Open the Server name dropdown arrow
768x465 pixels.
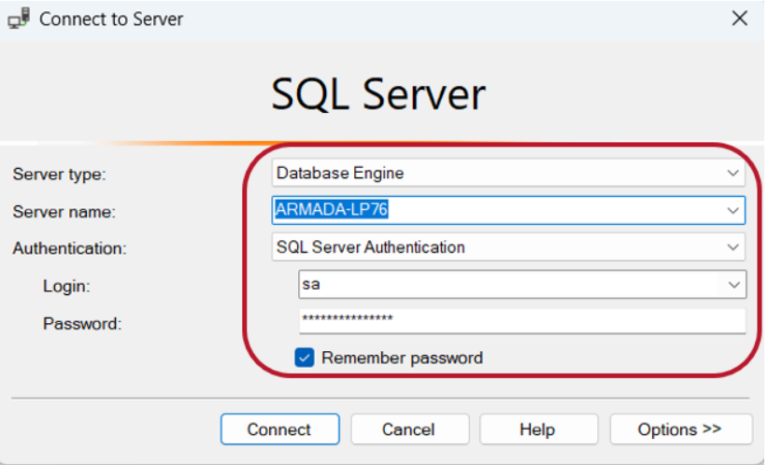pos(733,210)
